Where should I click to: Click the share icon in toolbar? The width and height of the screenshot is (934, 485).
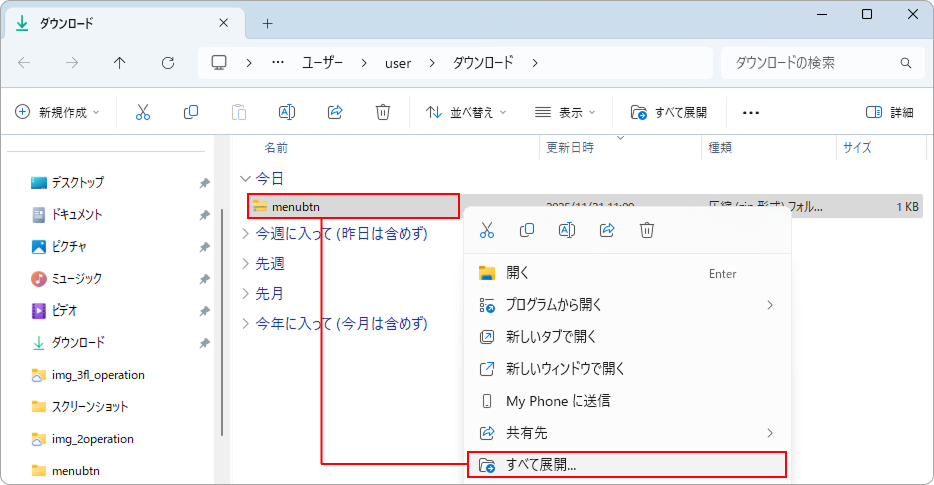click(335, 112)
